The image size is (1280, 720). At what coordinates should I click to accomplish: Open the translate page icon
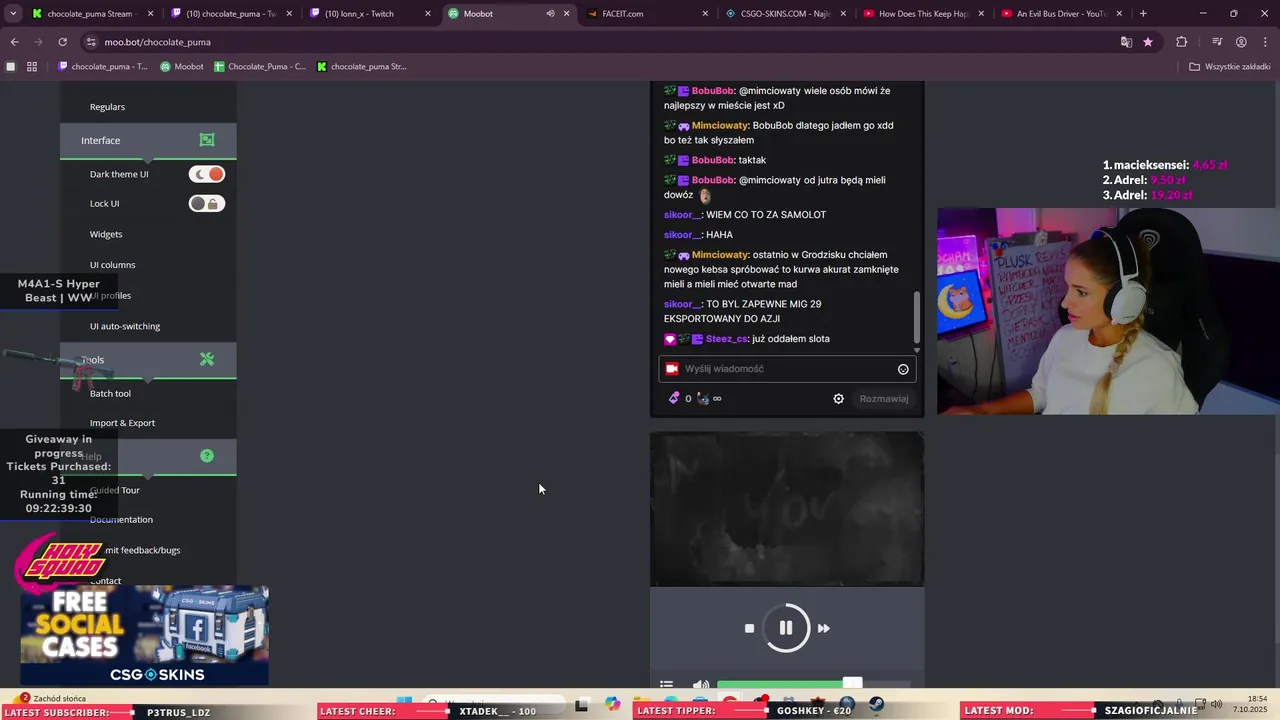[1126, 42]
